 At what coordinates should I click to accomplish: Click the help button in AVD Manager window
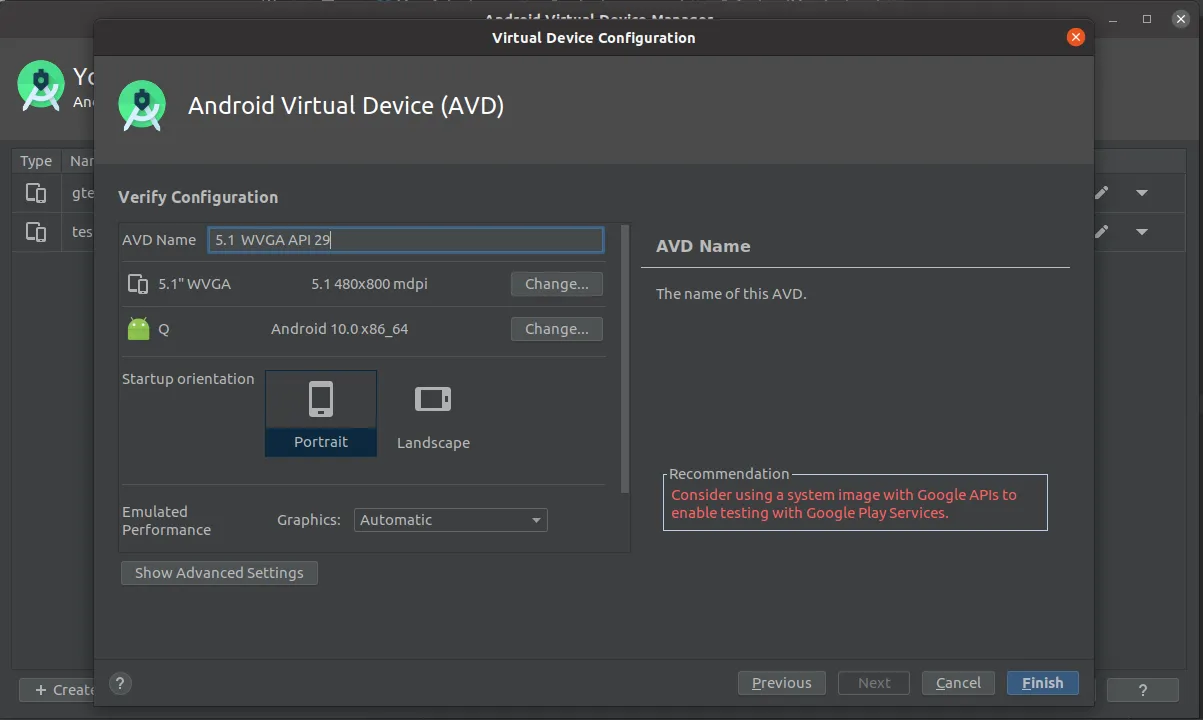(x=1143, y=690)
